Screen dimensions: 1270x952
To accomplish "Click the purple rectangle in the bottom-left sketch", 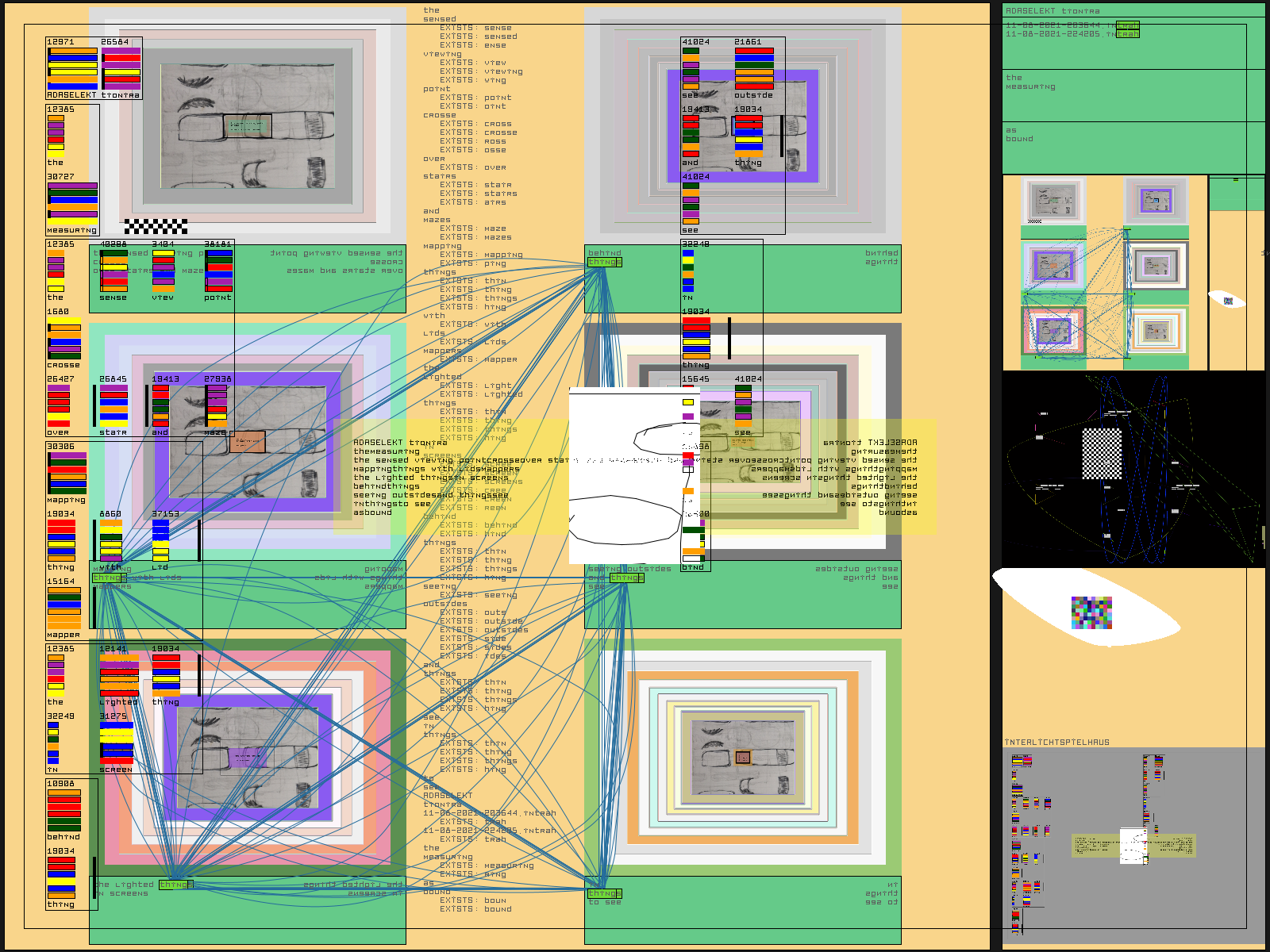I will [248, 758].
